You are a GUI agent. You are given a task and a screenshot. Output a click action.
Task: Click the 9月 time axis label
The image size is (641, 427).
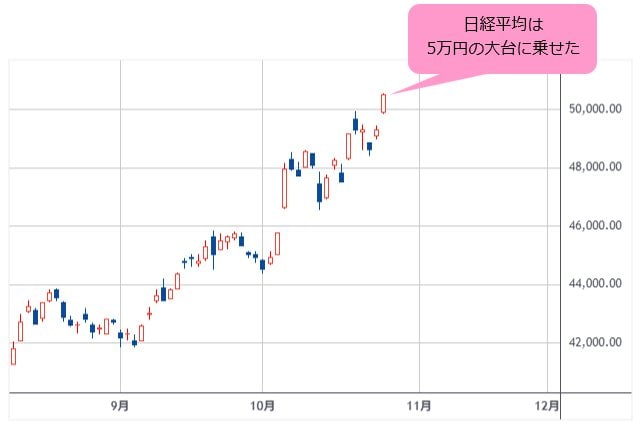click(120, 406)
